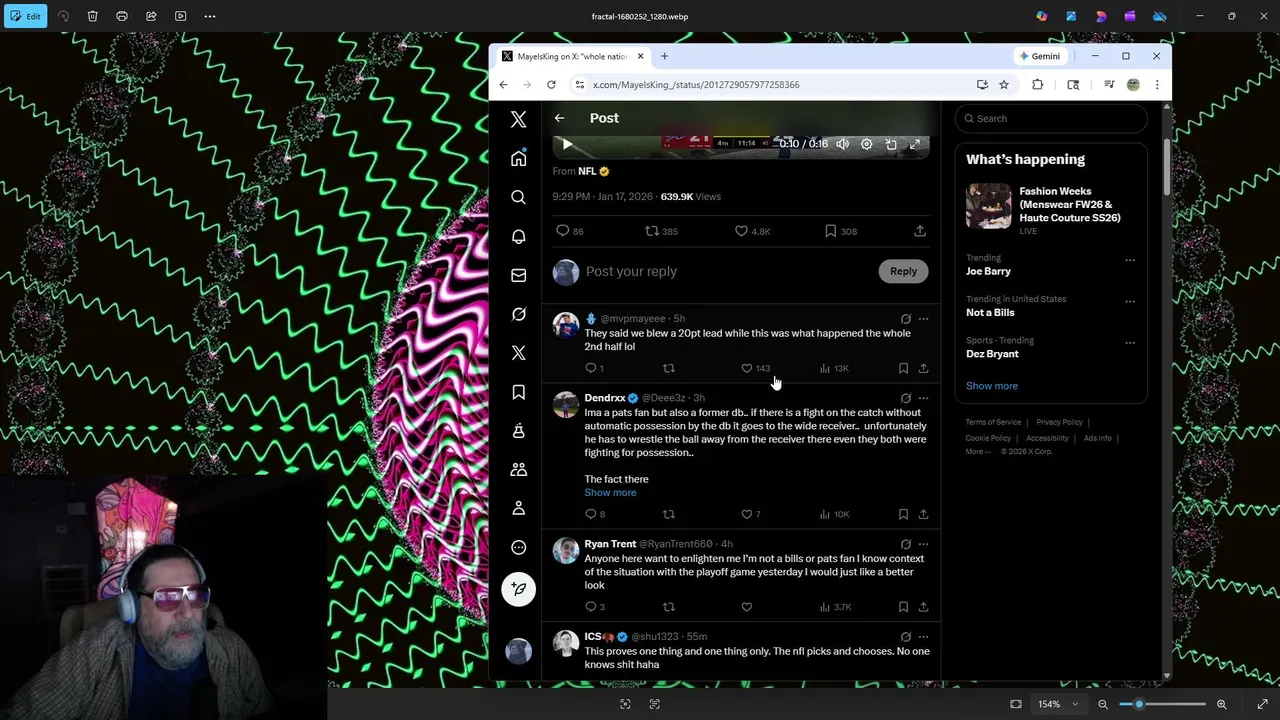Open X Explore search icon in sidebar
Image resolution: width=1280 pixels, height=720 pixels.
(x=518, y=197)
